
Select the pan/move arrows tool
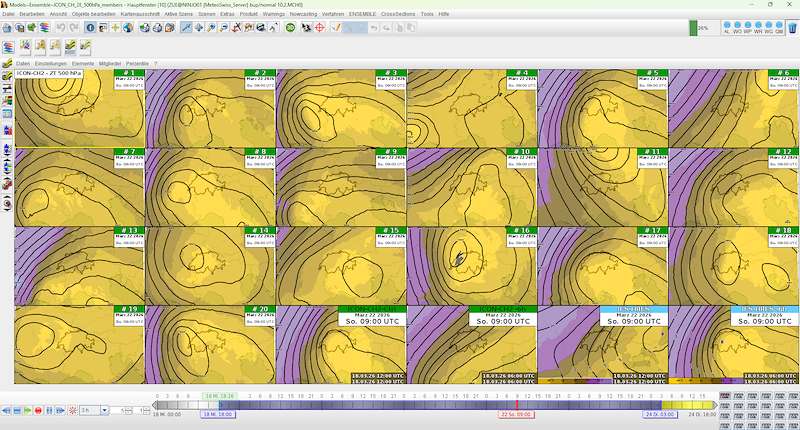click(x=198, y=28)
